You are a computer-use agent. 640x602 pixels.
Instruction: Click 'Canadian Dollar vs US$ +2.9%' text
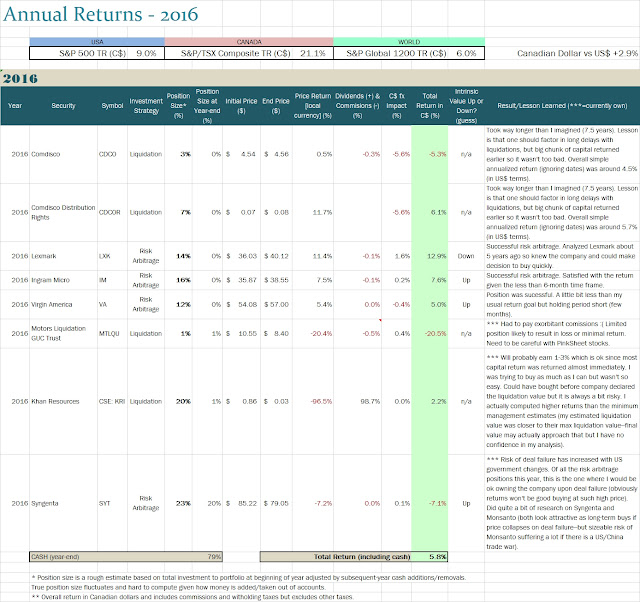pyautogui.click(x=577, y=53)
